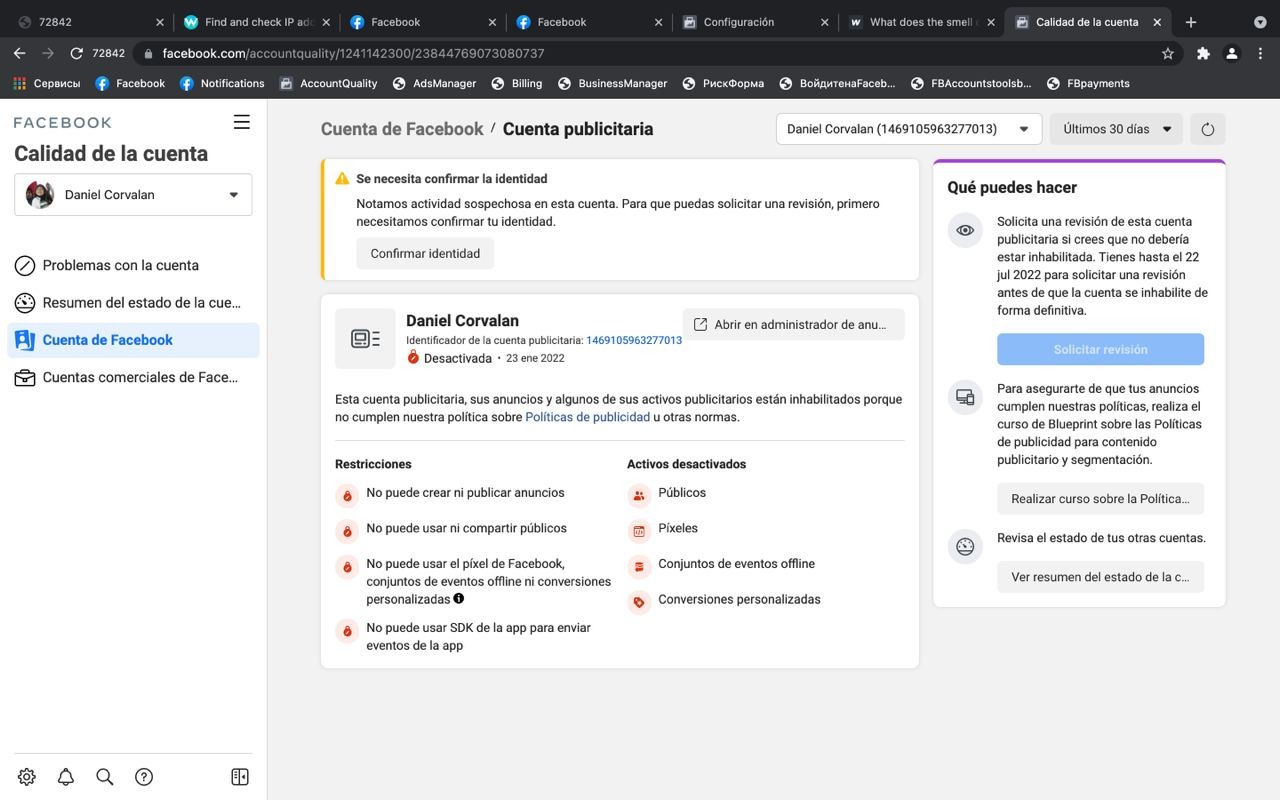Click the refresh data button beside date range
Image resolution: width=1280 pixels, height=800 pixels.
point(1208,129)
